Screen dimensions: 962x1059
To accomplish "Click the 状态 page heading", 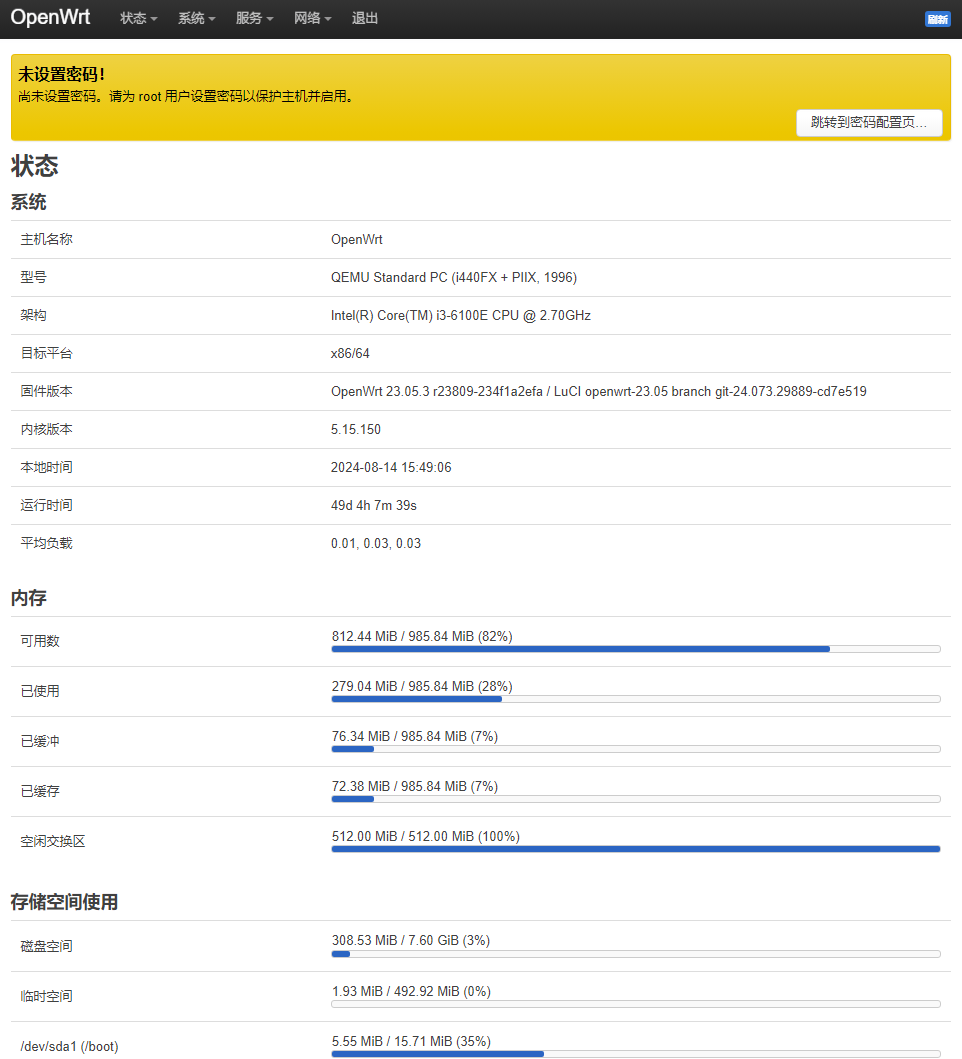I will click(34, 166).
